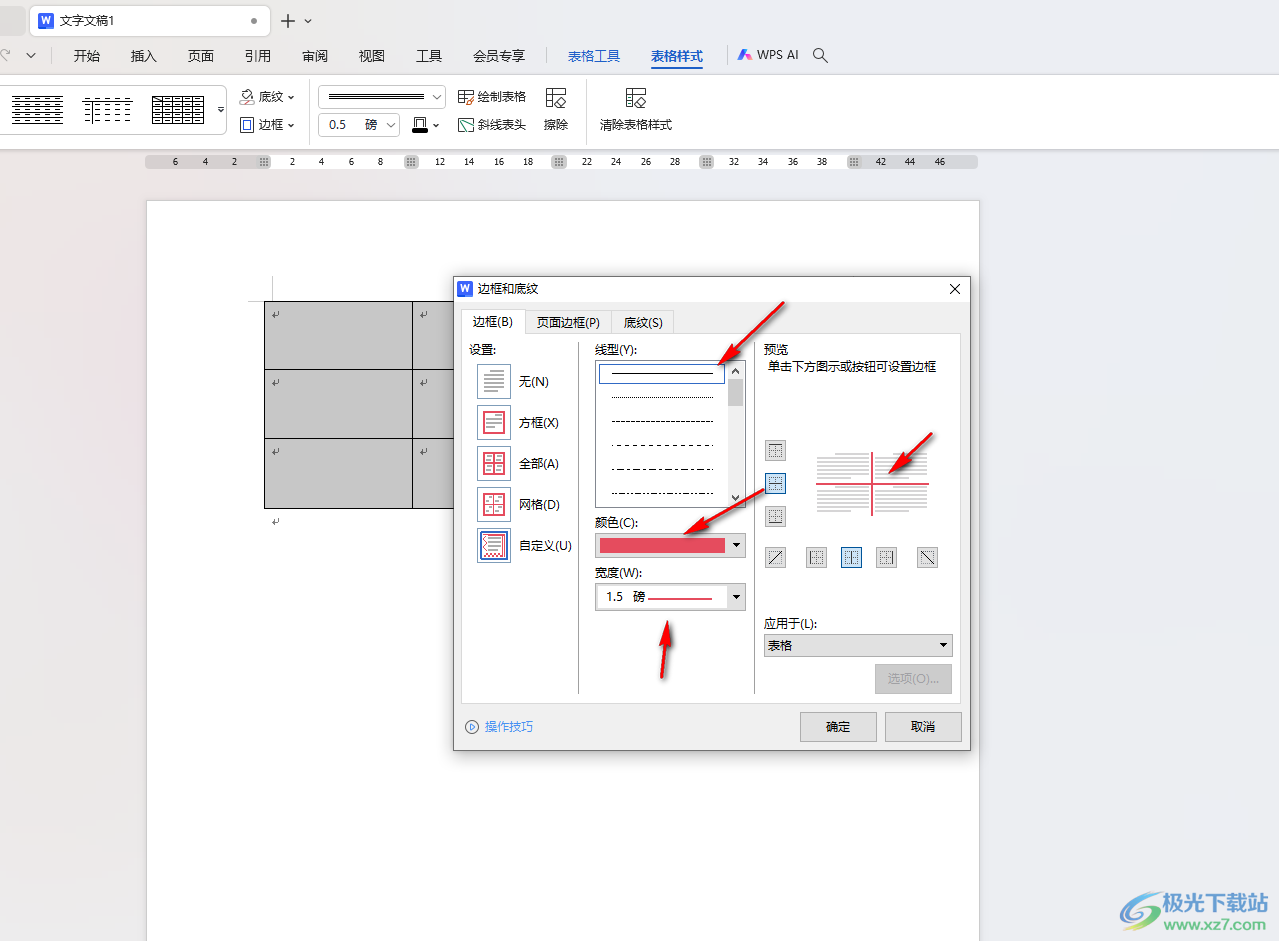Open the 插入 ribbon tab

pos(144,56)
